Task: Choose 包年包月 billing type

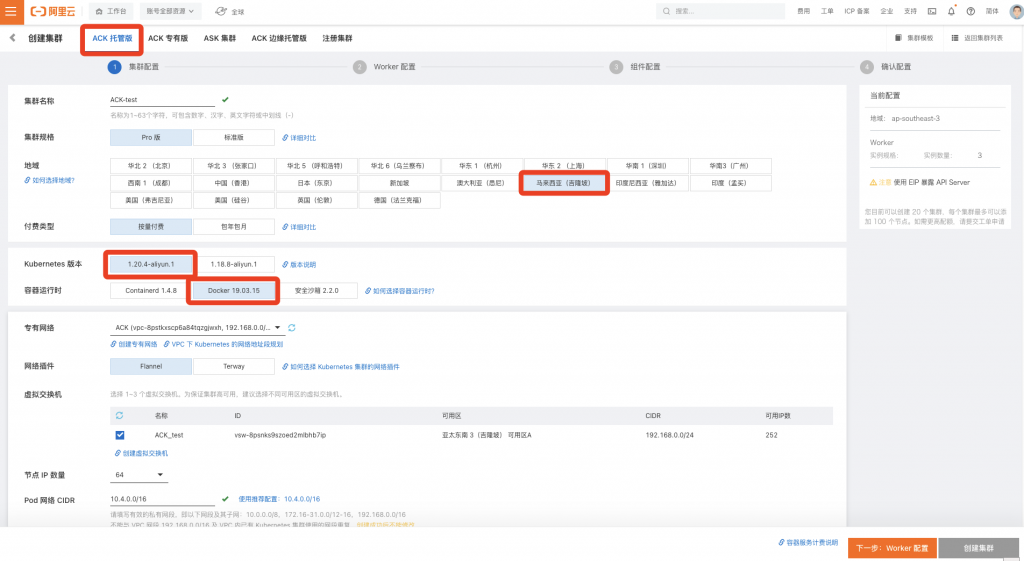Action: tap(234, 227)
